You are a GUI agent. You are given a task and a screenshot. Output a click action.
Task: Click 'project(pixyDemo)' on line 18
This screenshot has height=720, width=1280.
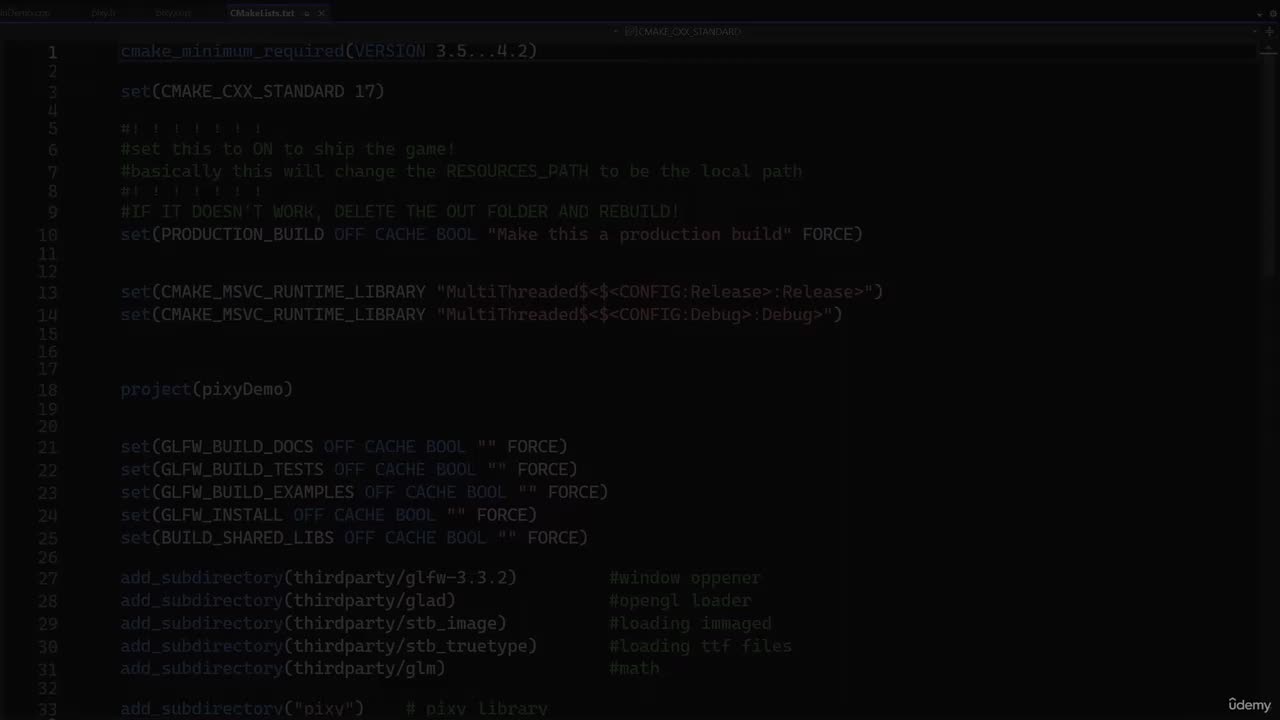(x=207, y=389)
